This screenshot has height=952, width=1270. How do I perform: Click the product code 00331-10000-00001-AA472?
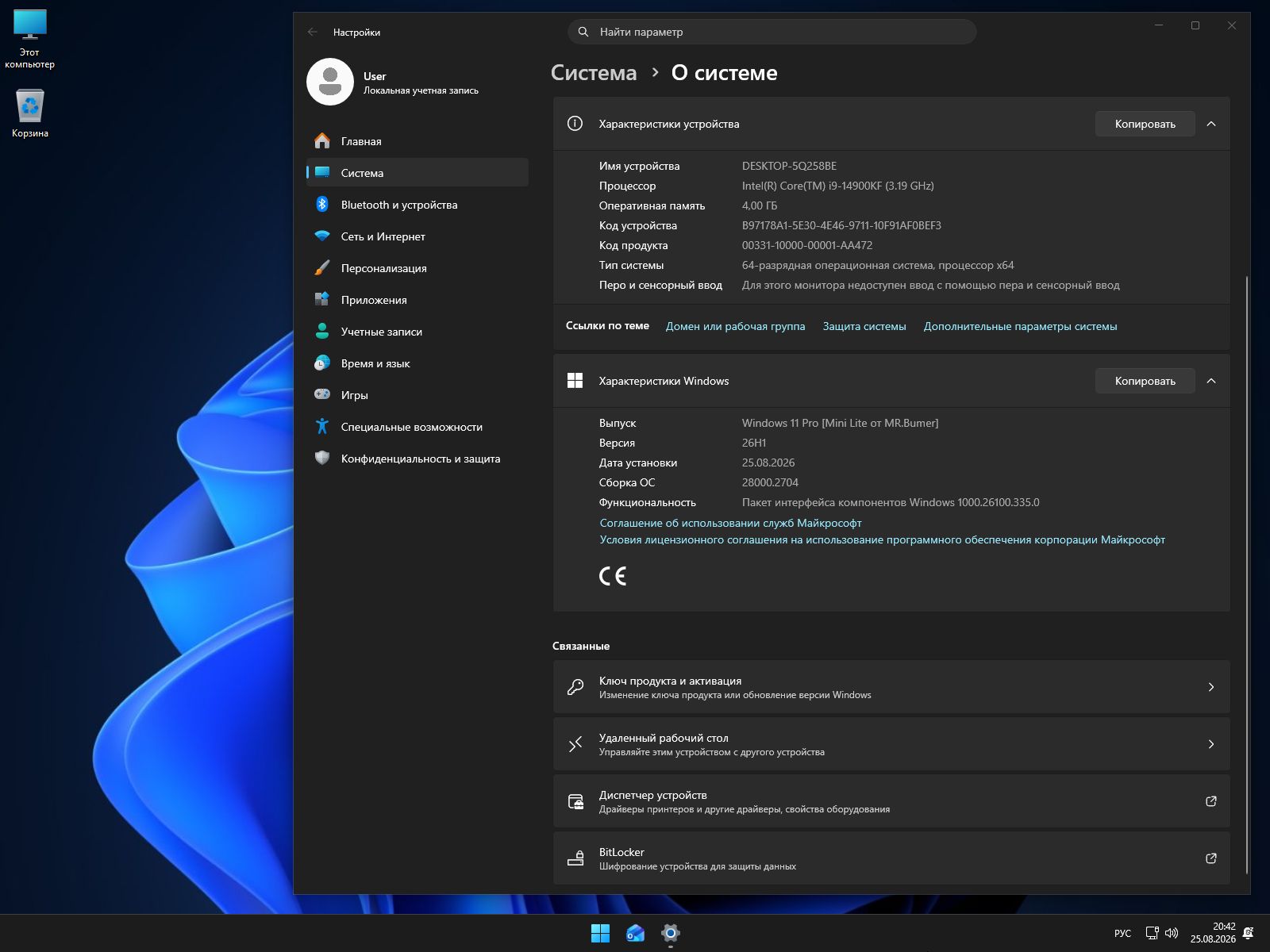tap(807, 245)
